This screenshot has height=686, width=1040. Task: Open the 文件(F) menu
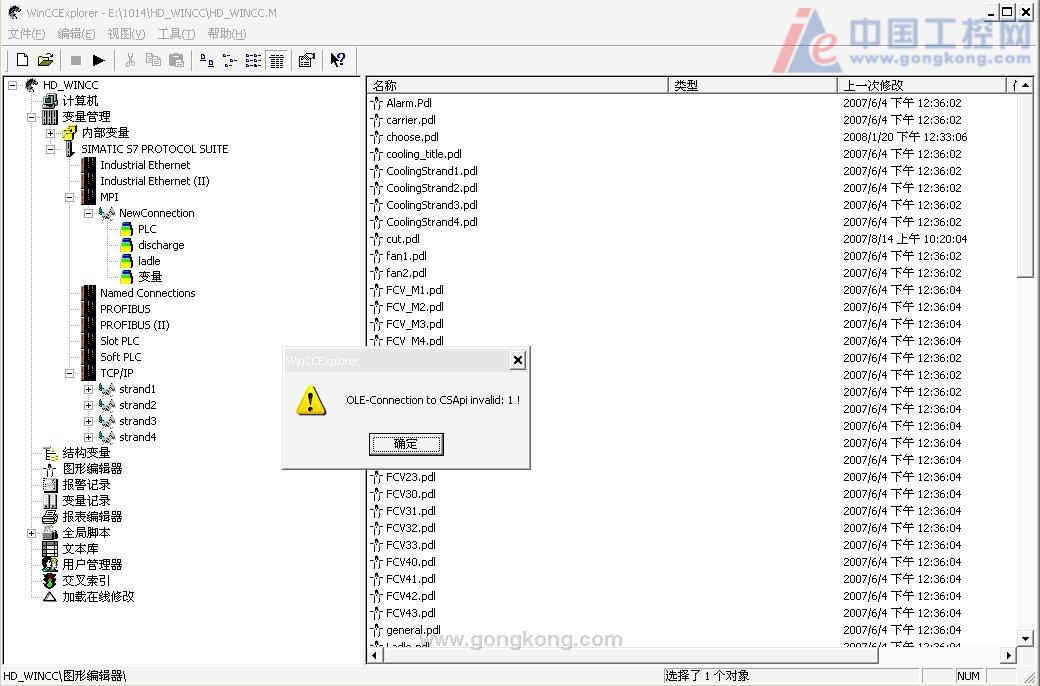(x=27, y=34)
